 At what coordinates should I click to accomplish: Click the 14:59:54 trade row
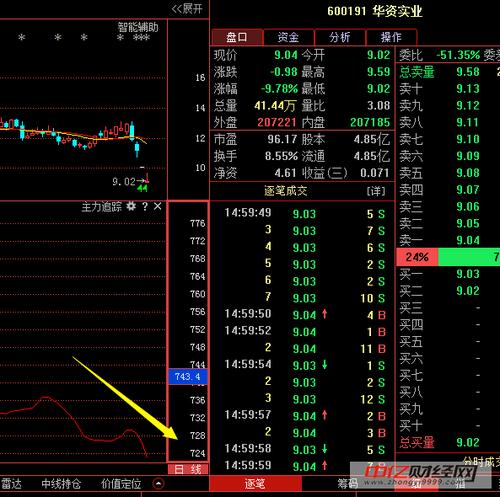[x=303, y=365]
